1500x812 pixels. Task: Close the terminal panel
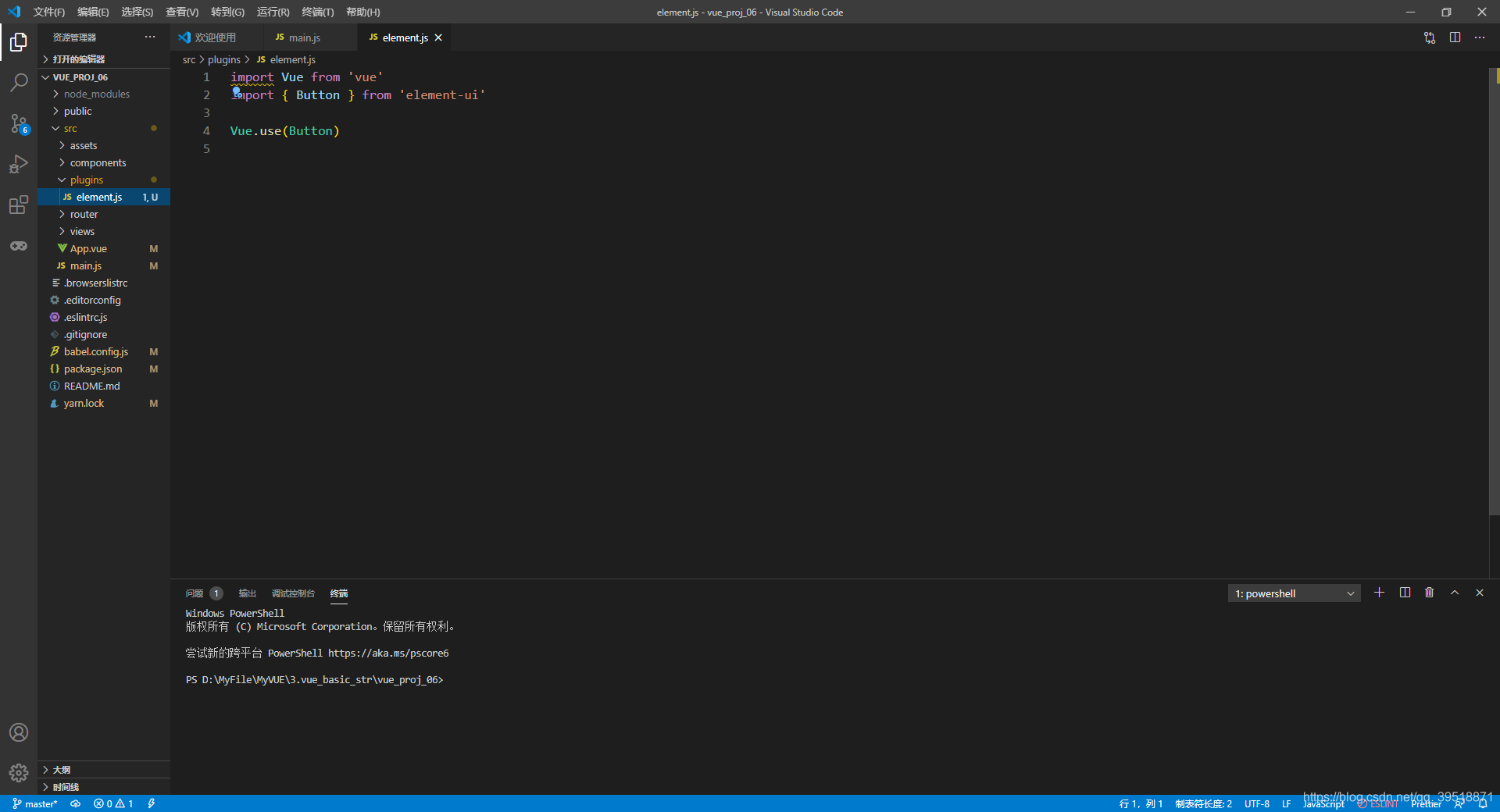click(x=1480, y=593)
